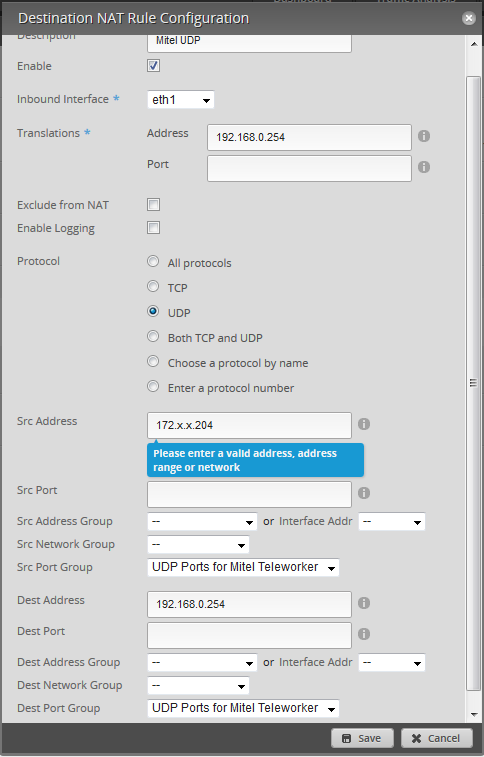Click the Src Port Group label
The height and width of the screenshot is (757, 484).
point(55,567)
